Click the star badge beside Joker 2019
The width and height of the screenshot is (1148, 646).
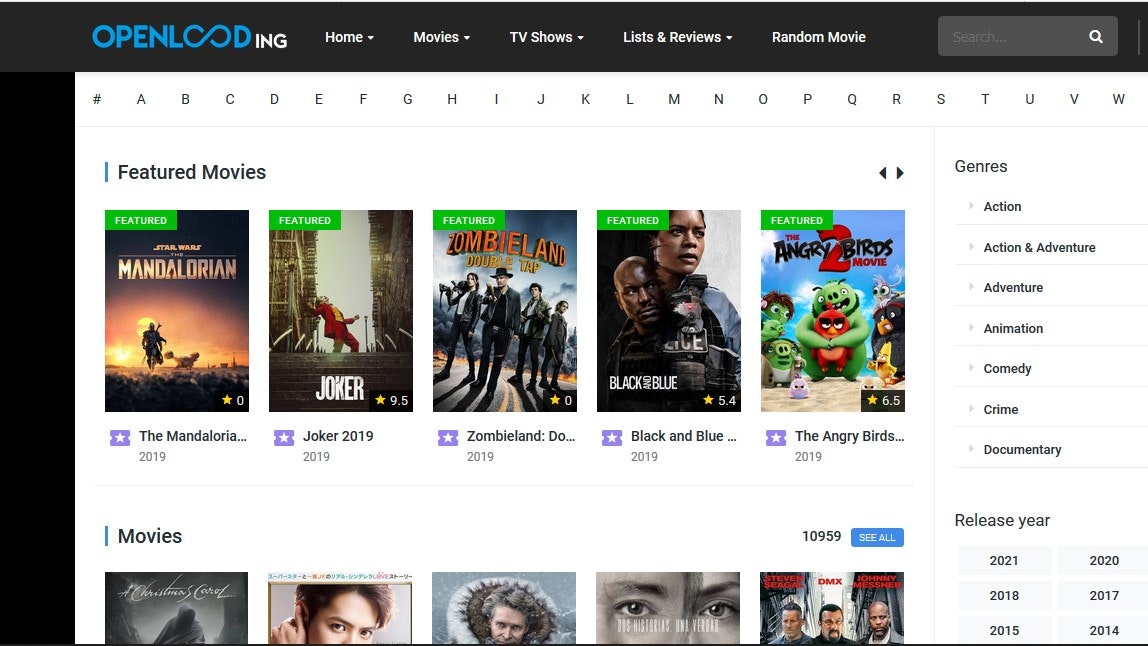click(x=284, y=438)
